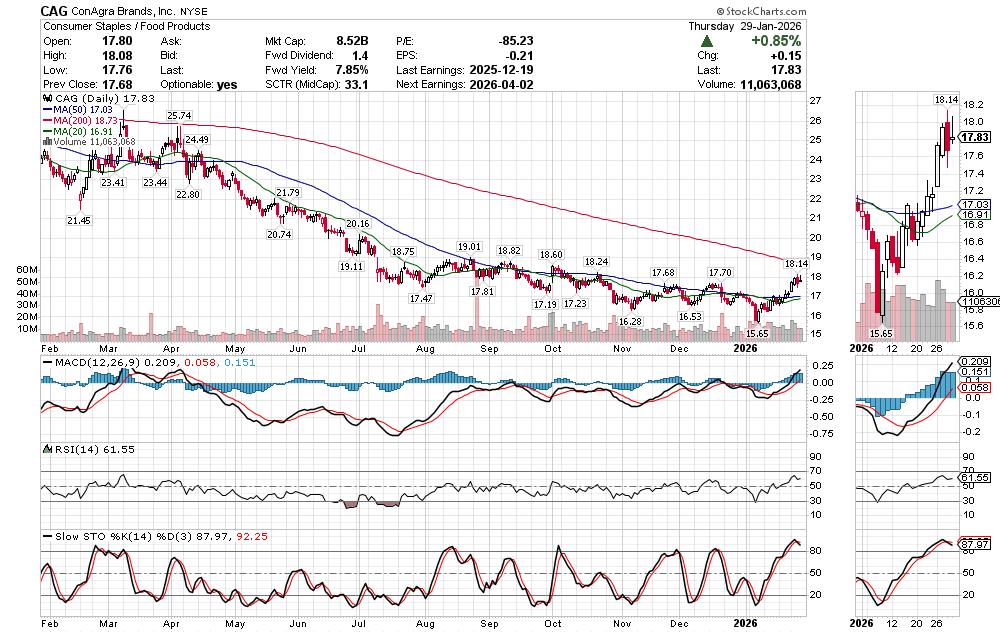Click the green up-arrow change indicator
The image size is (1000, 633).
coord(707,41)
